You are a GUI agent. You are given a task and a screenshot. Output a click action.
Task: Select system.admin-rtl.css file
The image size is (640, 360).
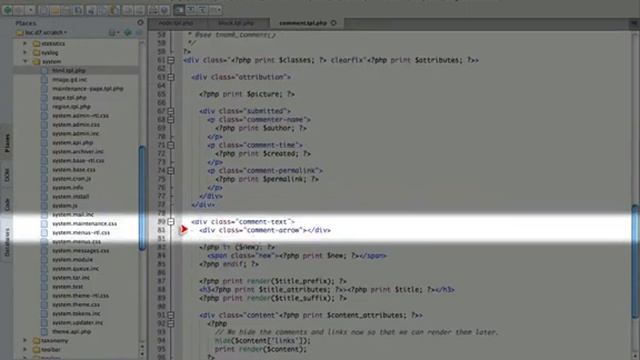click(80, 116)
